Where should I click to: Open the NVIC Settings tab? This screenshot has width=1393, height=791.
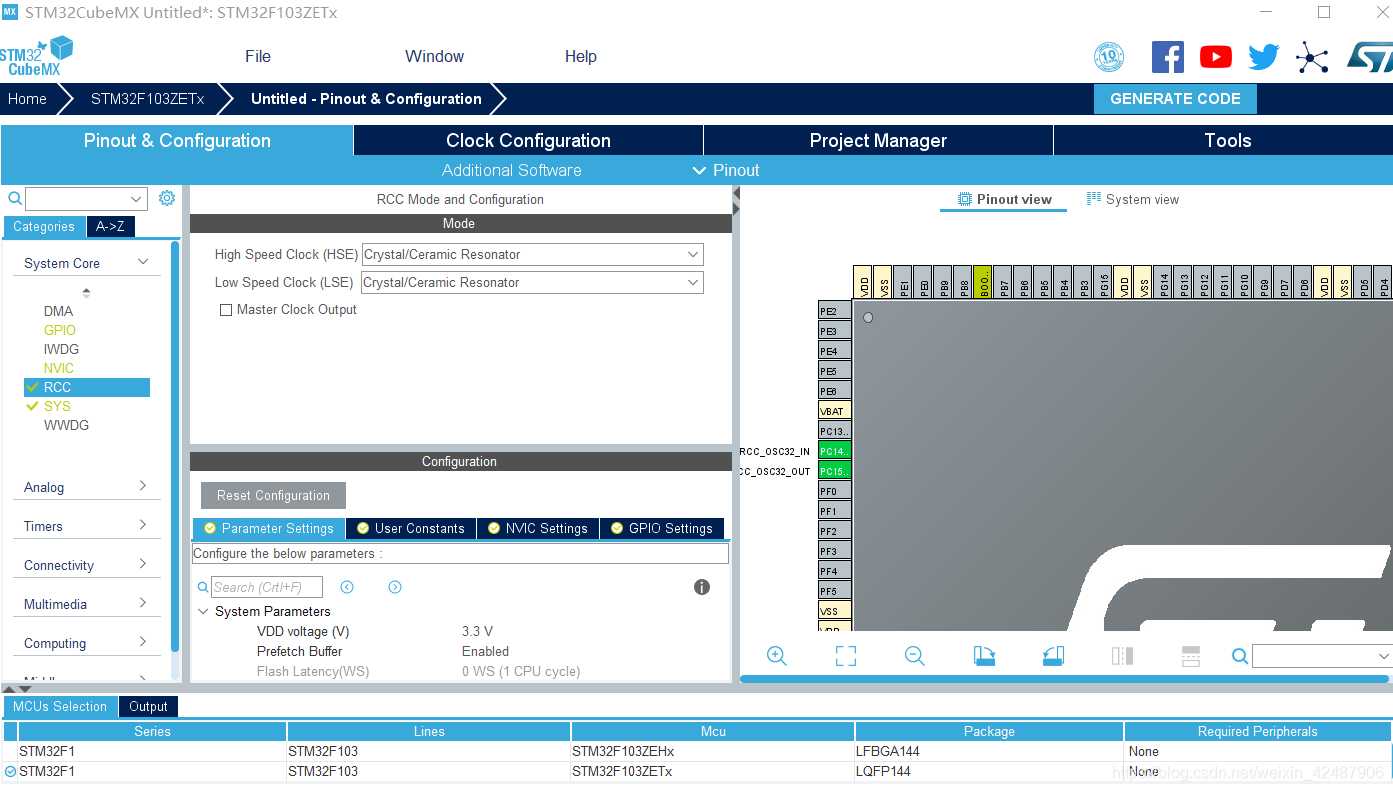(x=538, y=528)
